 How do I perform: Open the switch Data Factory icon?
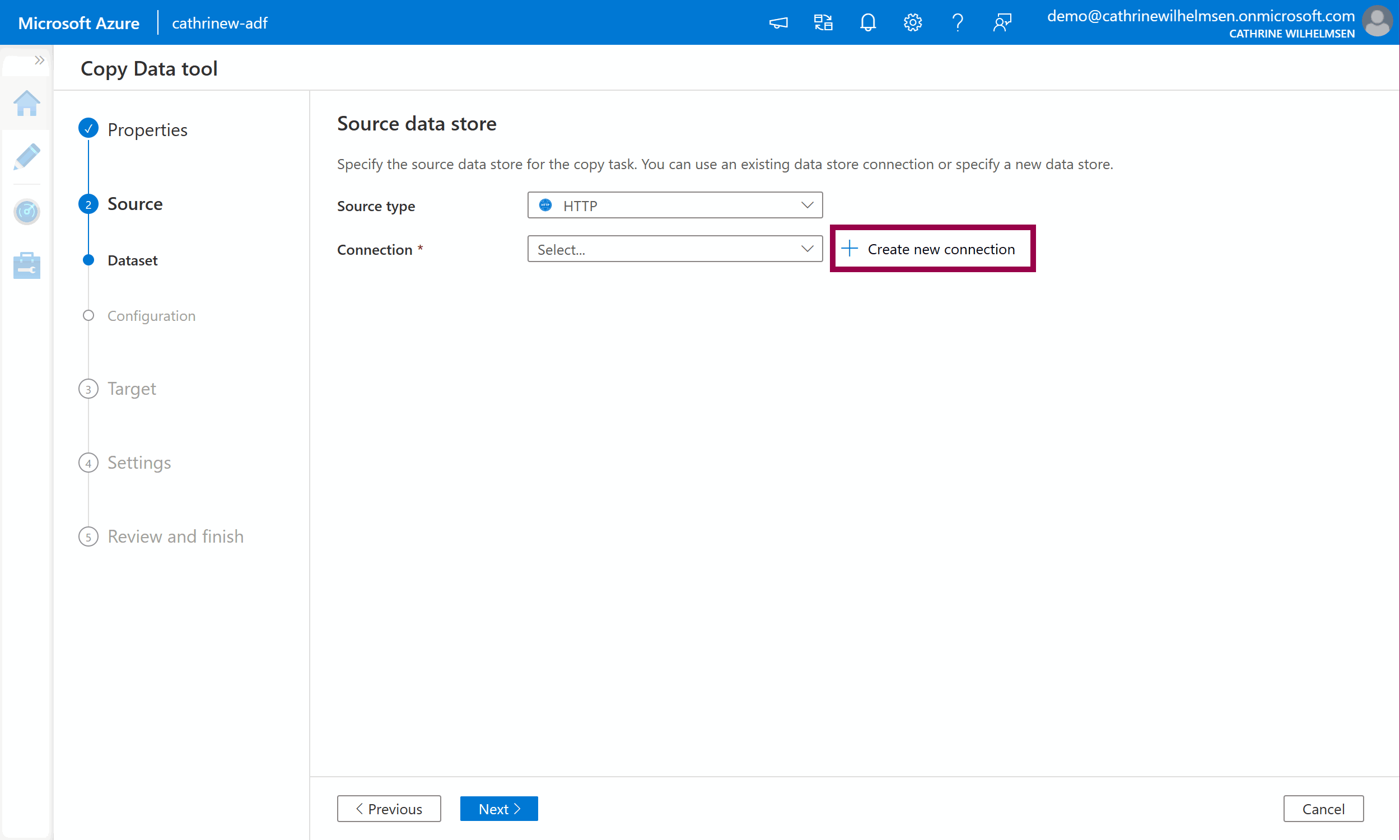pos(823,22)
